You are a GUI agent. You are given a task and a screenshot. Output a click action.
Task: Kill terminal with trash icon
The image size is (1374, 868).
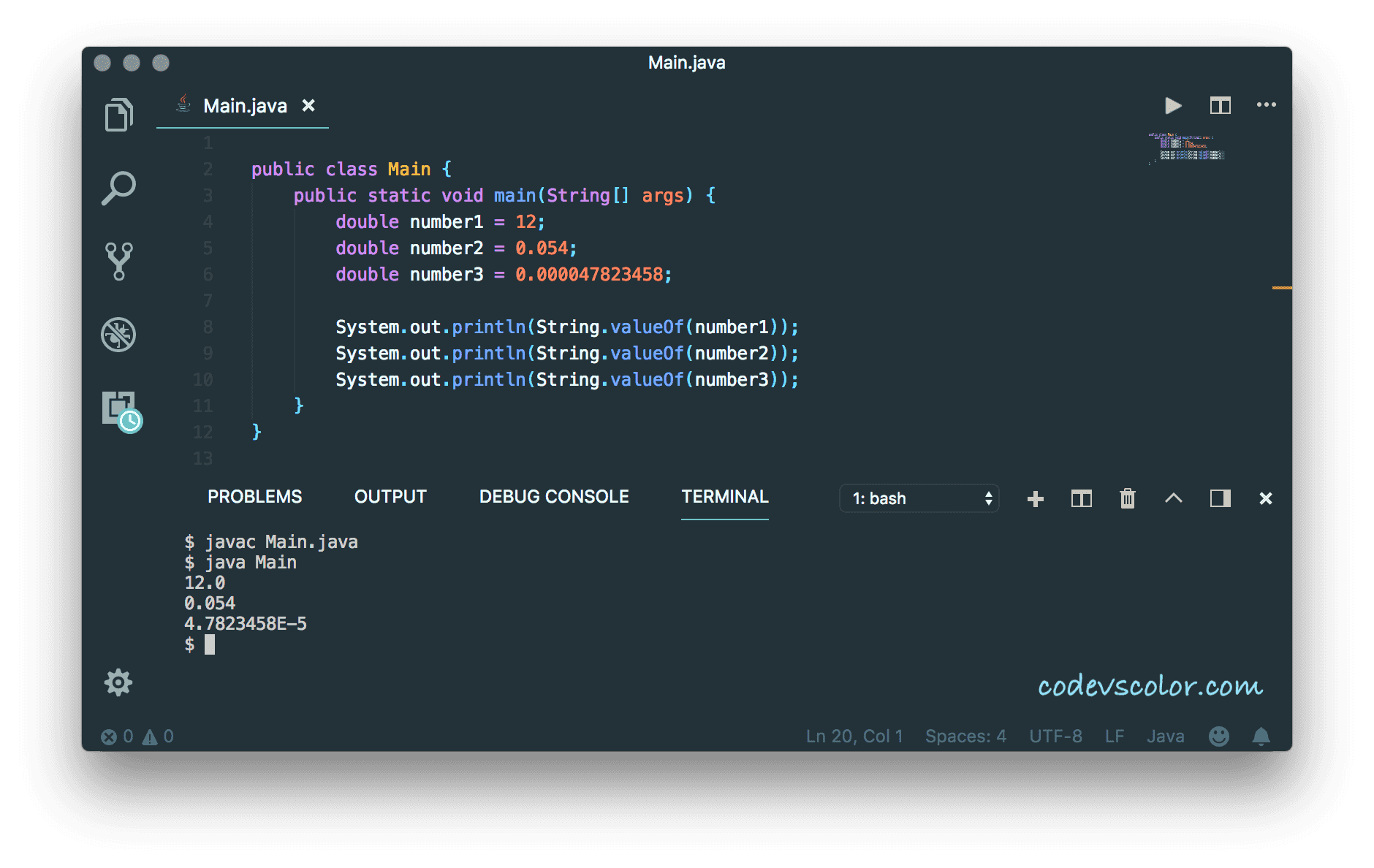[x=1127, y=498]
